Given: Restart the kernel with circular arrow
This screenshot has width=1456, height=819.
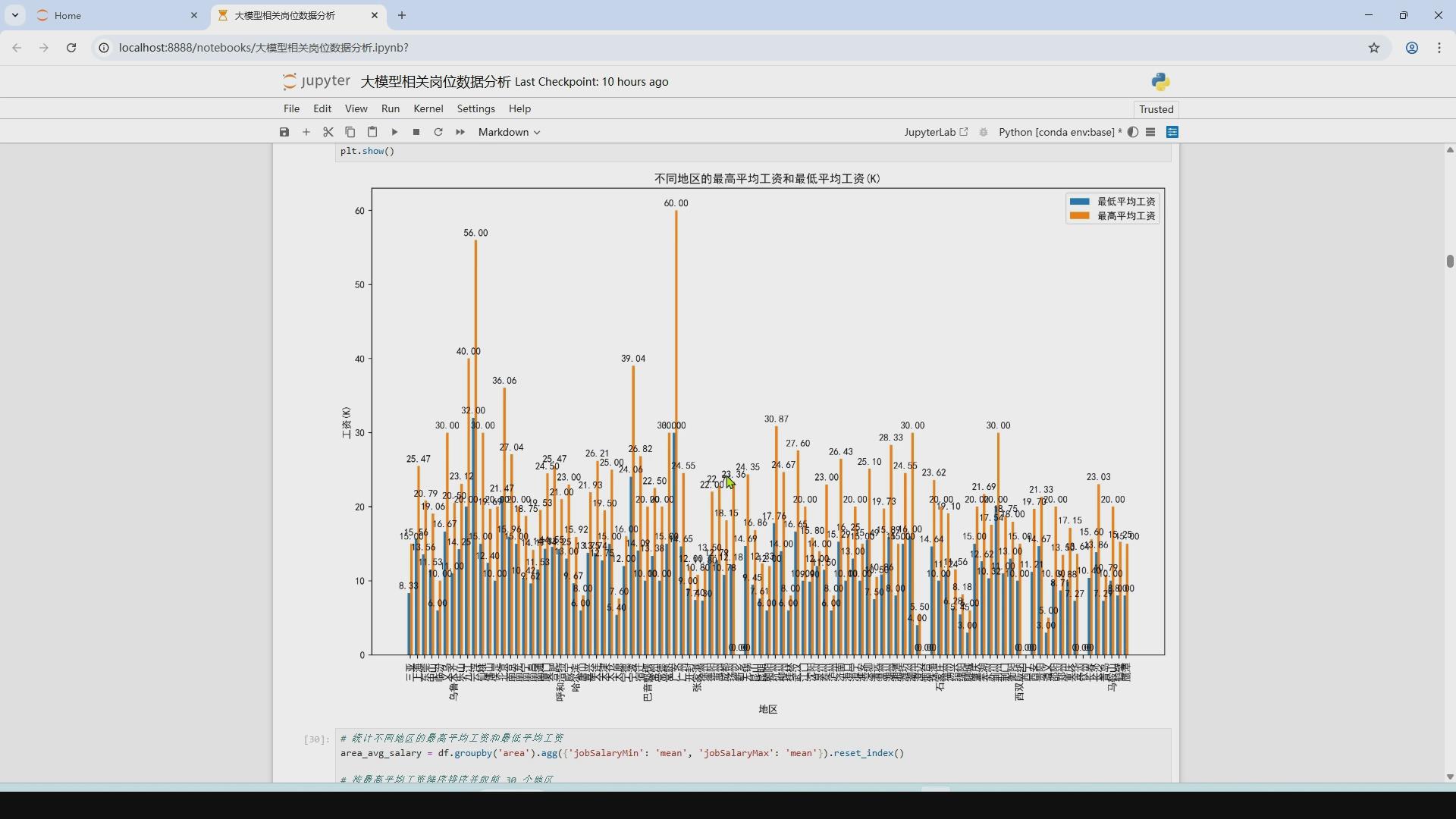Looking at the screenshot, I should point(438,132).
